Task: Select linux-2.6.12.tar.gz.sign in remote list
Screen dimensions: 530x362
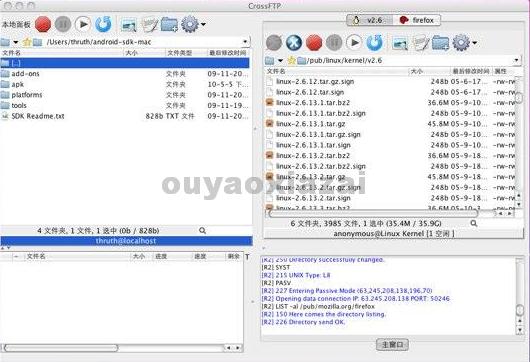Action: pos(390,81)
